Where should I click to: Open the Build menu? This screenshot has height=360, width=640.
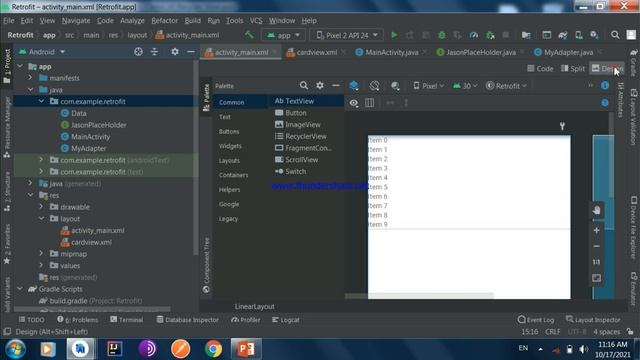pos(192,20)
